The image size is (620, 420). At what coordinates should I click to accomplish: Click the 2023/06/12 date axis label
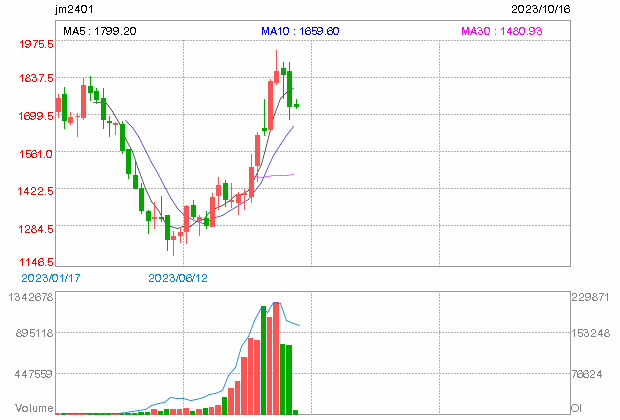178,278
